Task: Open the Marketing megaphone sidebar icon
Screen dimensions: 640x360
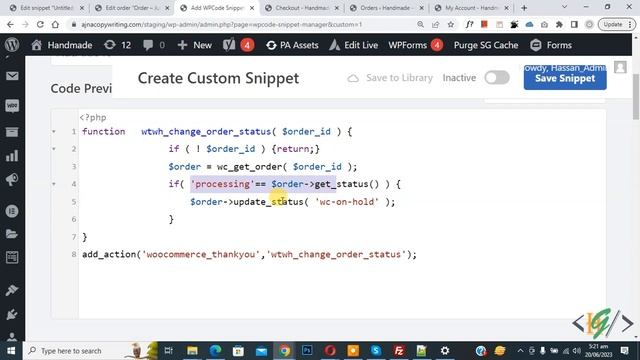Action: [12, 180]
